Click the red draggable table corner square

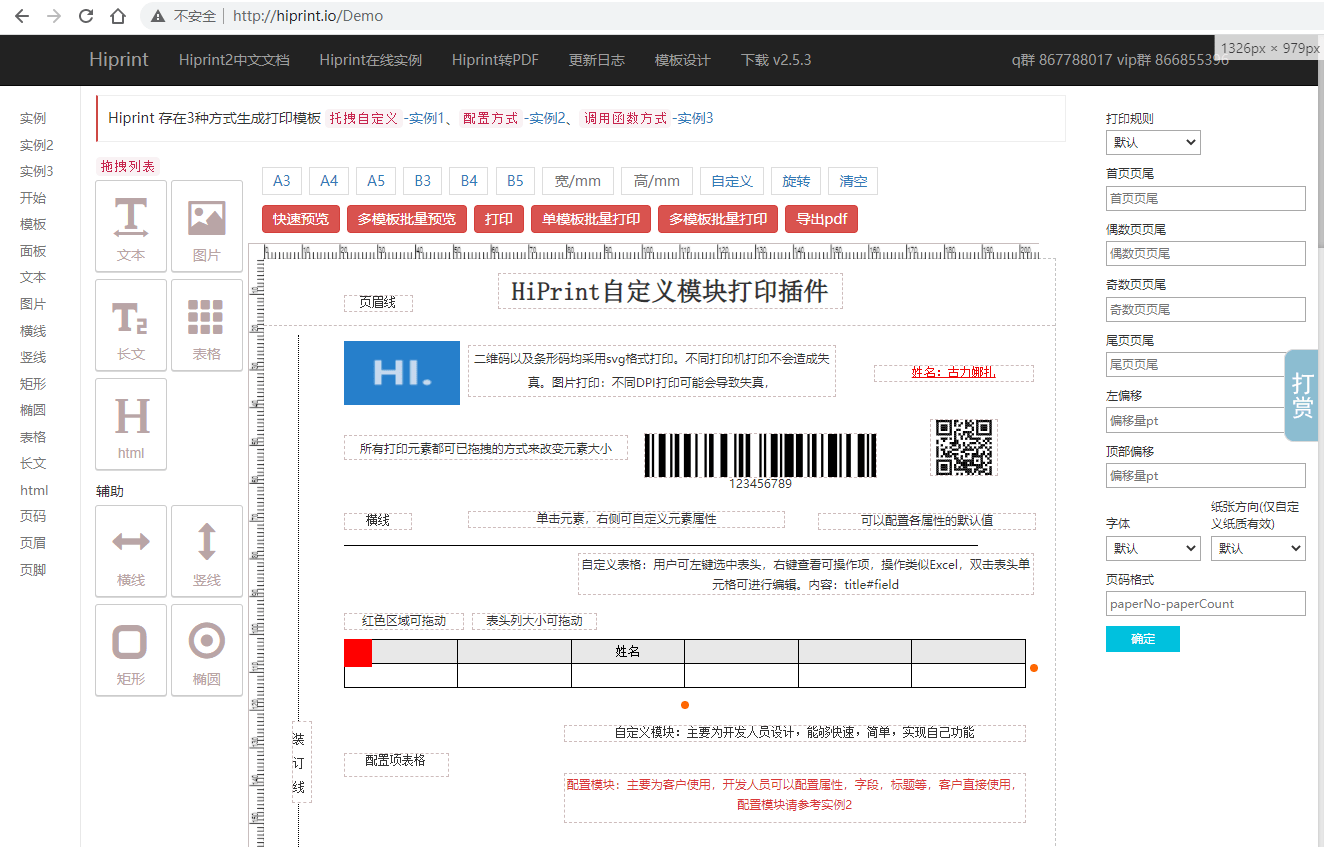358,652
